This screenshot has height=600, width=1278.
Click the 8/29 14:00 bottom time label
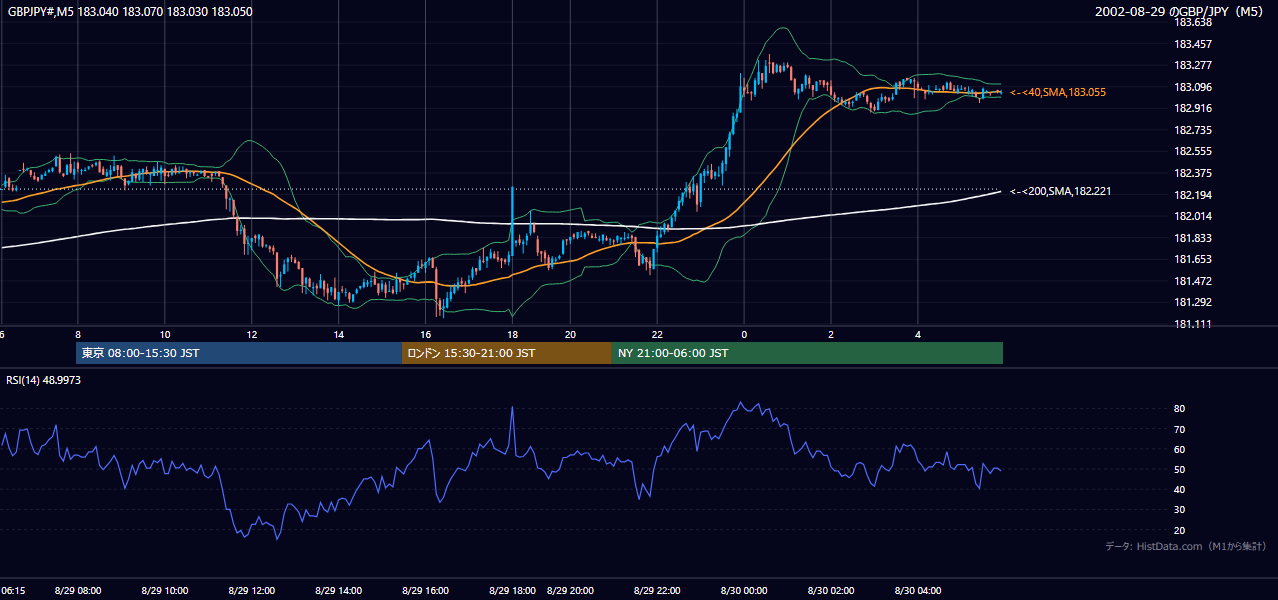coord(338,590)
